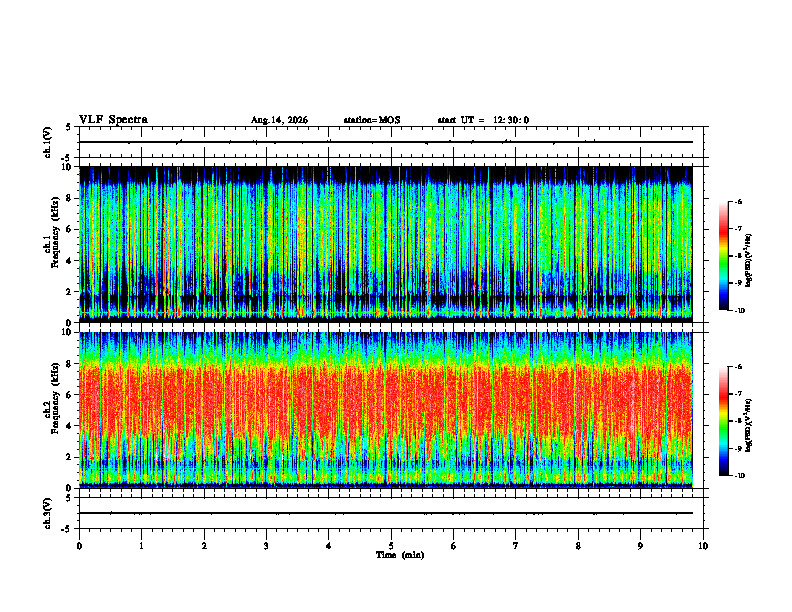Click time axis tick label "2"
Image resolution: width=792 pixels, height=612 pixels.
204,546
